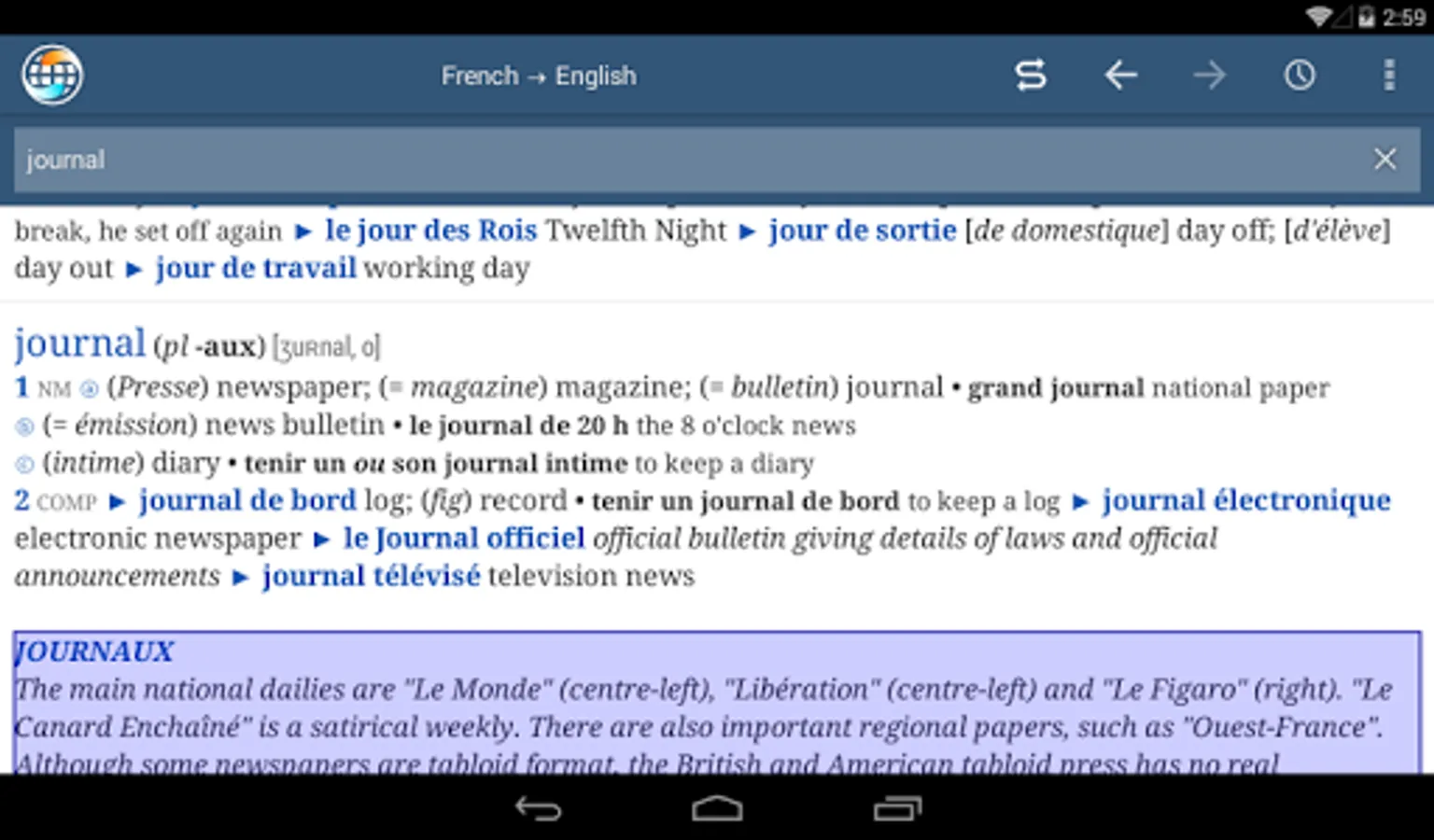Image resolution: width=1434 pixels, height=840 pixels.
Task: Tap "tenir un journal de bord"
Action: tap(745, 501)
